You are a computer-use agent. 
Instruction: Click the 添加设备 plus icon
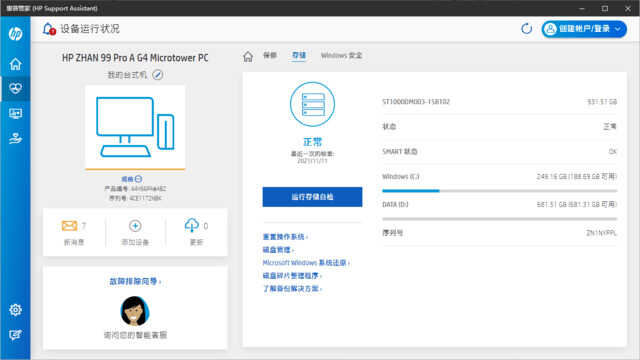click(135, 225)
